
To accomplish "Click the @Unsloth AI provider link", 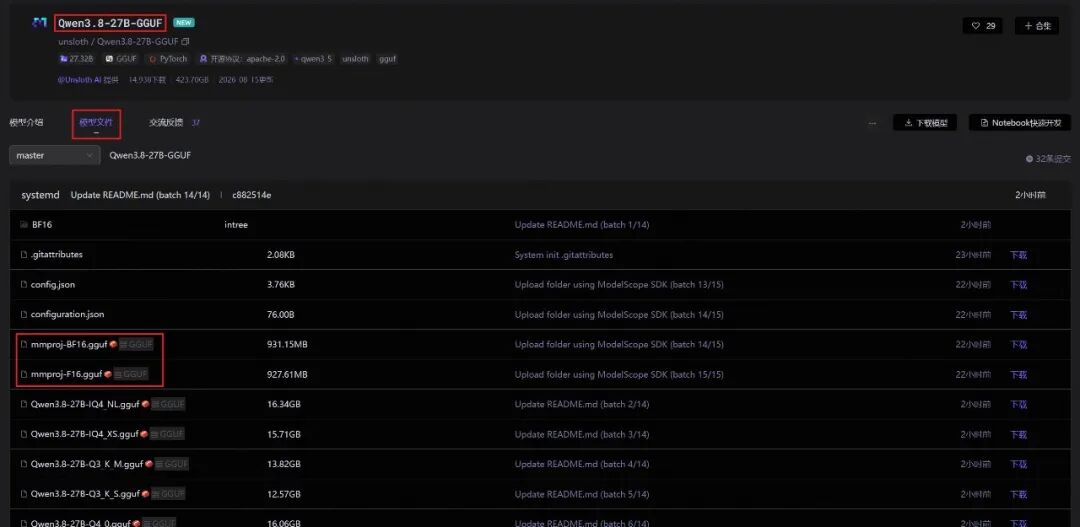I will (79, 80).
